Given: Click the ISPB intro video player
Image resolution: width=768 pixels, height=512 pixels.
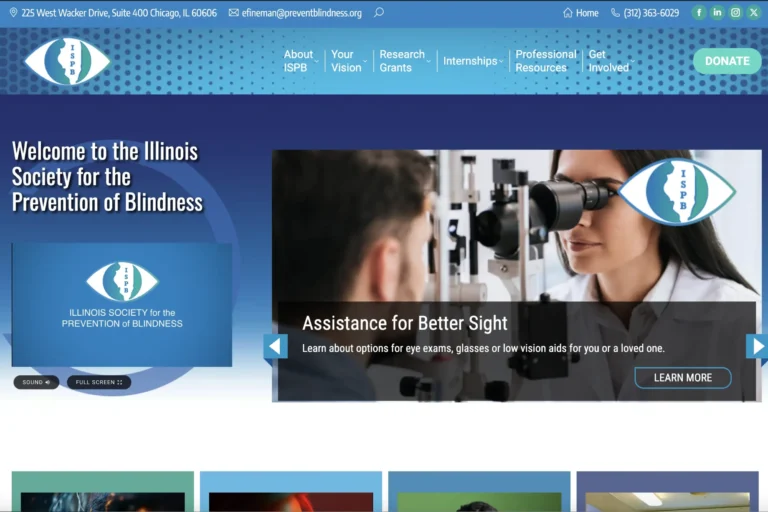Looking at the screenshot, I should [x=122, y=305].
